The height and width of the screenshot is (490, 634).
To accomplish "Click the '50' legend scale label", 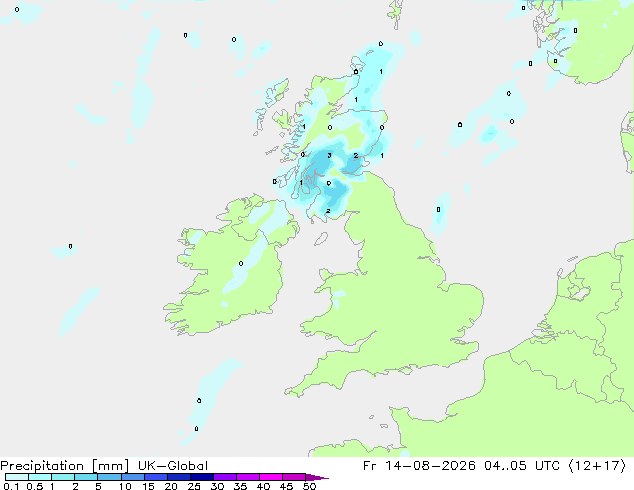I will [x=309, y=486].
